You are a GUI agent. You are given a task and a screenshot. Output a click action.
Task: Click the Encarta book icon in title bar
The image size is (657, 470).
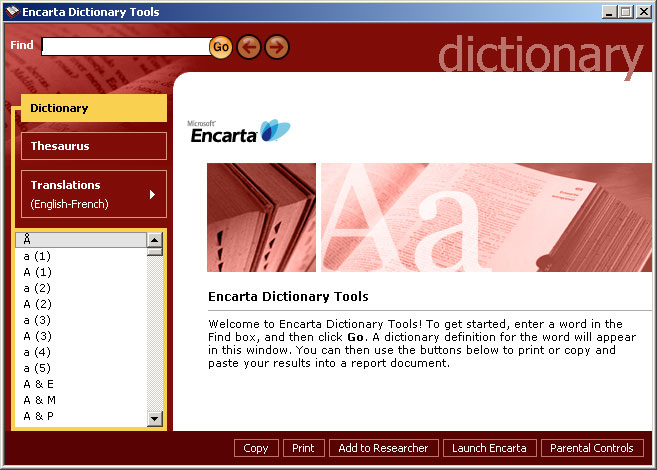(13, 11)
